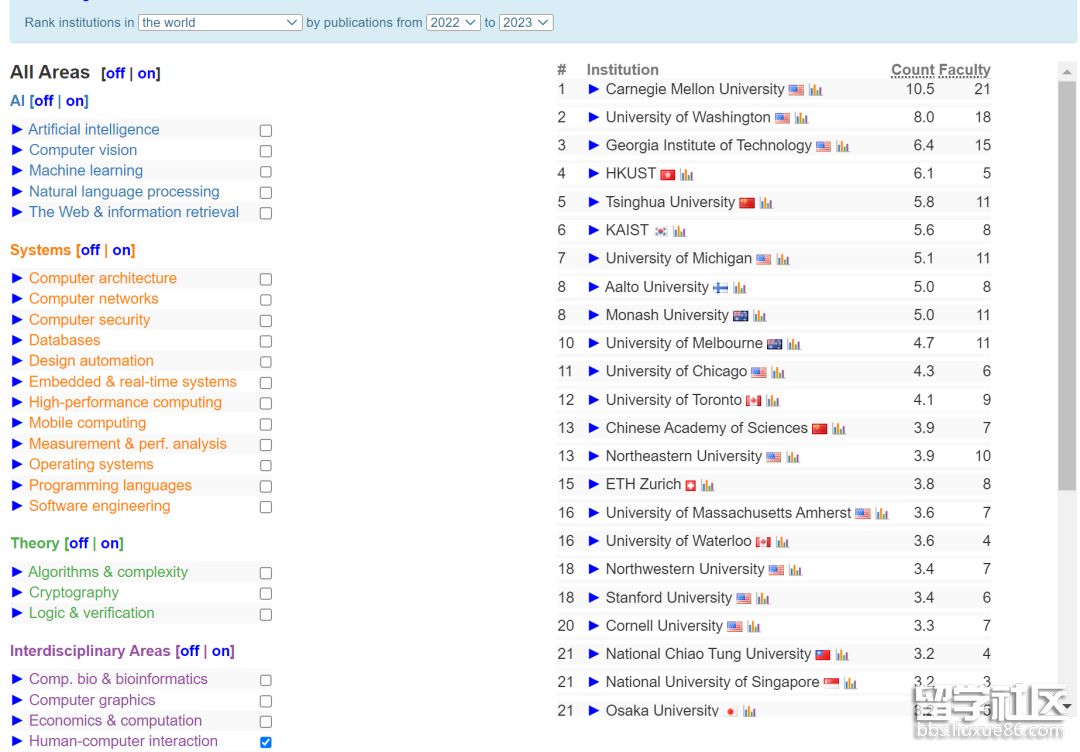The image size is (1080, 752).
Task: Expand University of Toronto faculty list
Action: point(594,400)
